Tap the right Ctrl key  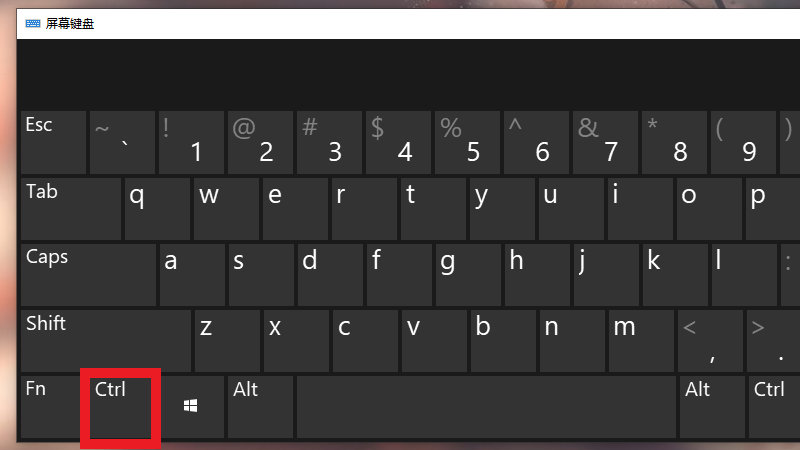tap(773, 407)
